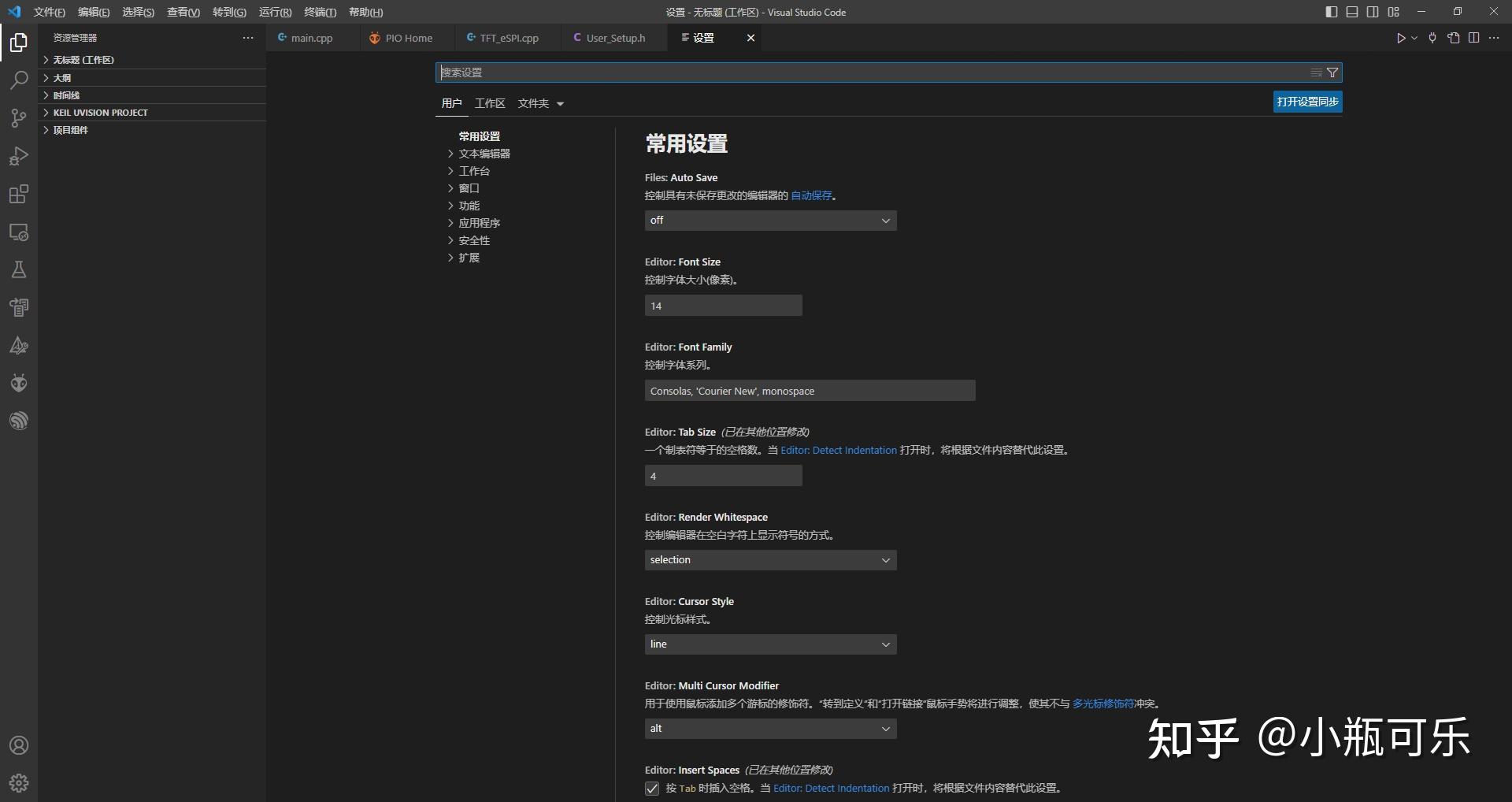Expand 无标题 (工作区) explorer section
The width and height of the screenshot is (1512, 802).
152,60
